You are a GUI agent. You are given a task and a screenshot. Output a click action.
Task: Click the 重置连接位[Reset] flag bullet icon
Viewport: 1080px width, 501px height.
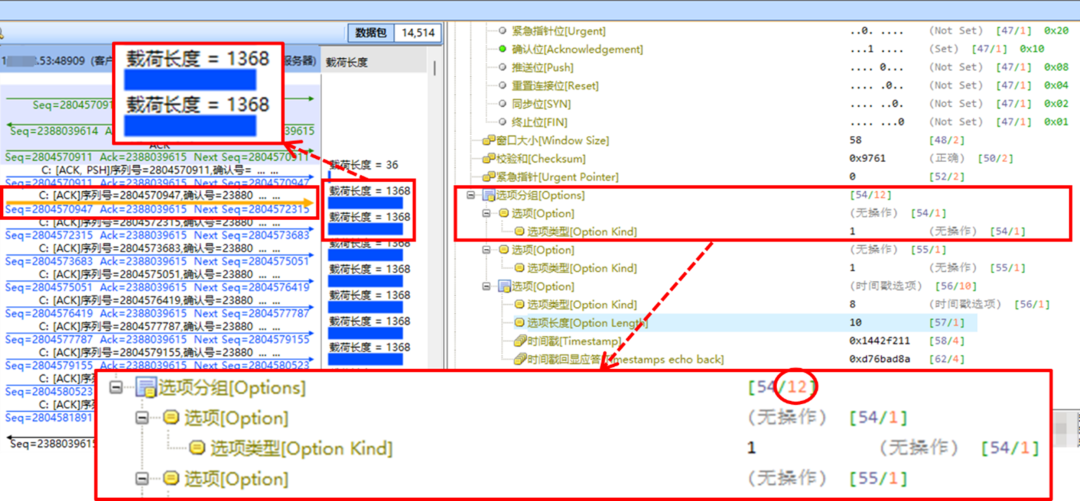pyautogui.click(x=502, y=86)
